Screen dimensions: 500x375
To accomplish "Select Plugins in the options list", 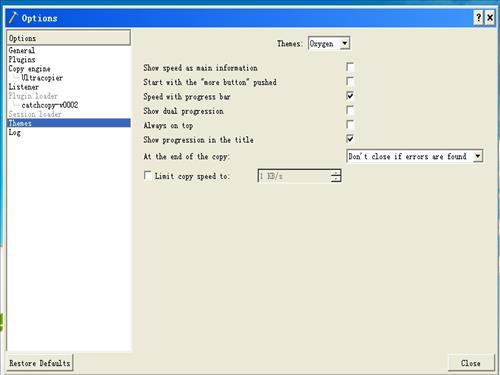I will [x=22, y=60].
